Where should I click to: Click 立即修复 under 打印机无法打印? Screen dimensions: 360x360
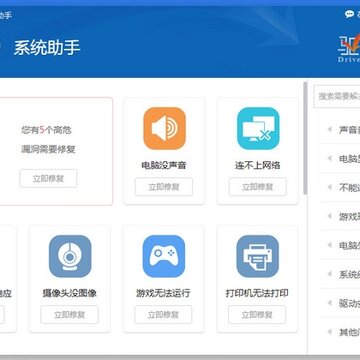(x=257, y=315)
